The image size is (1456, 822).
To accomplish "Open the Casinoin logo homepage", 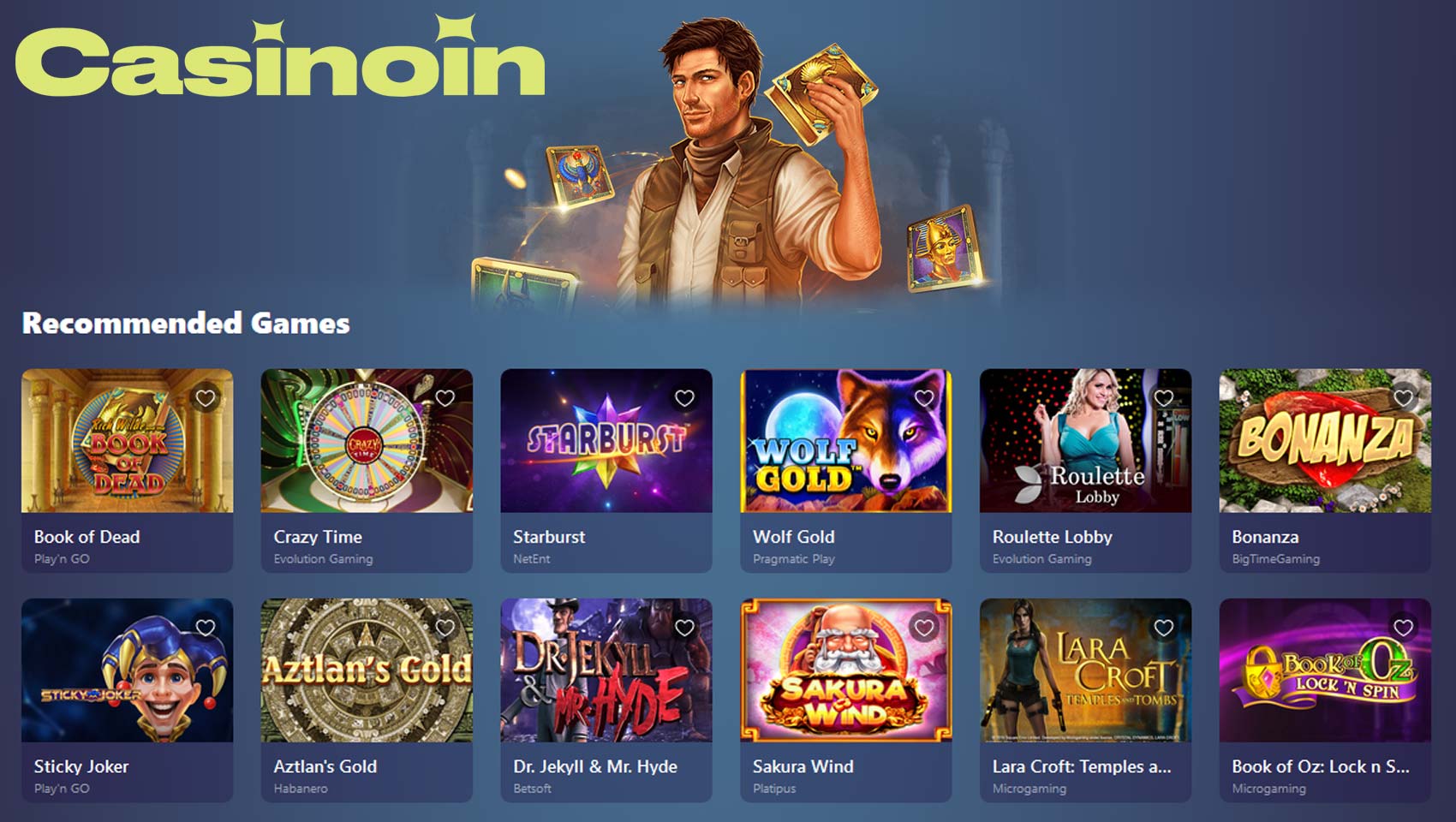I will 280,56.
